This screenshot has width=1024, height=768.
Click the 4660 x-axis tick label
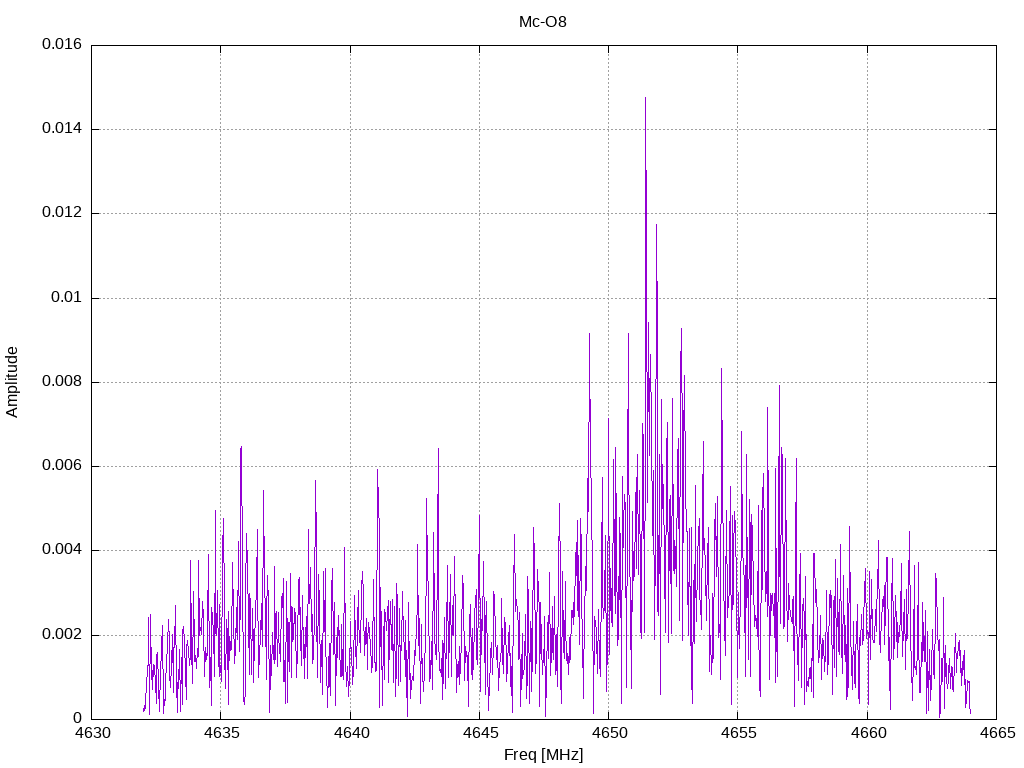coord(866,733)
